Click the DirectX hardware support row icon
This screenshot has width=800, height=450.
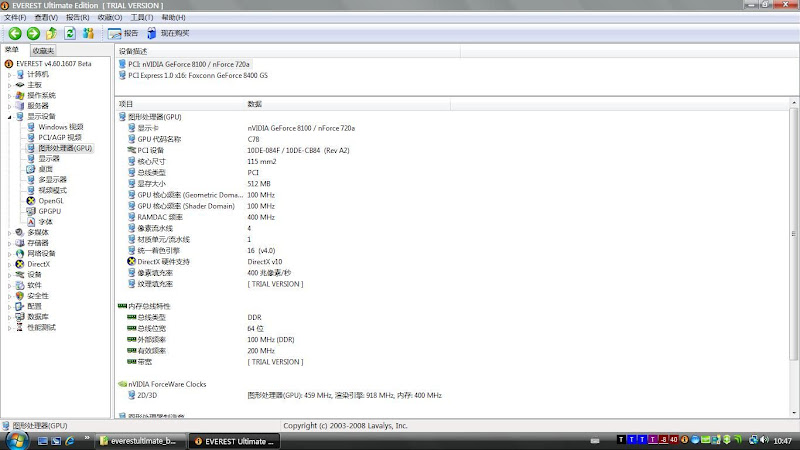[x=132, y=262]
